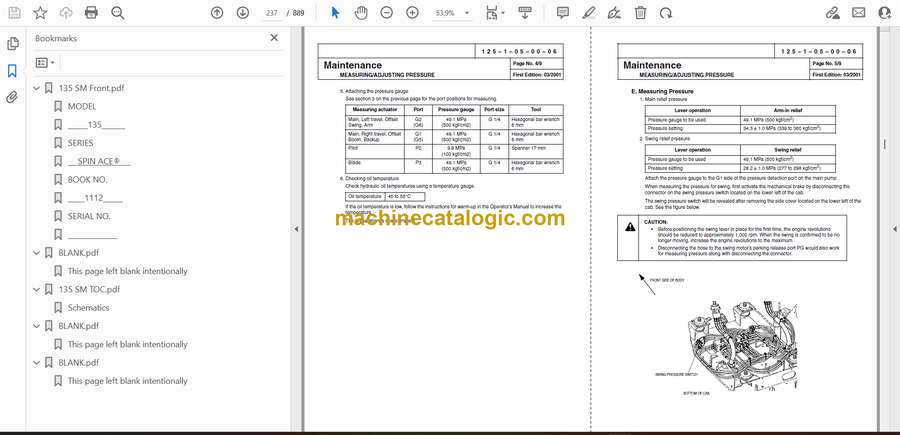Select the MODEL bookmark
This screenshot has height=435, width=900.
[82, 107]
